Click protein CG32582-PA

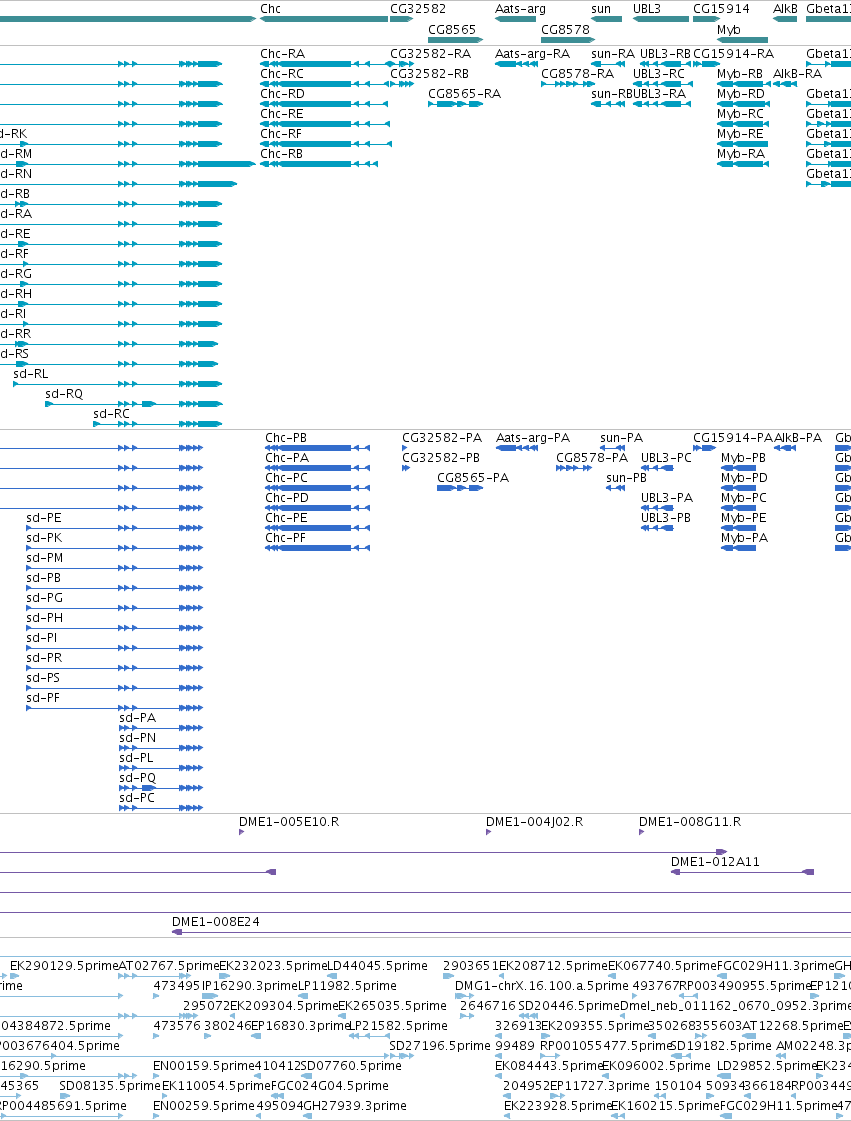(405, 448)
